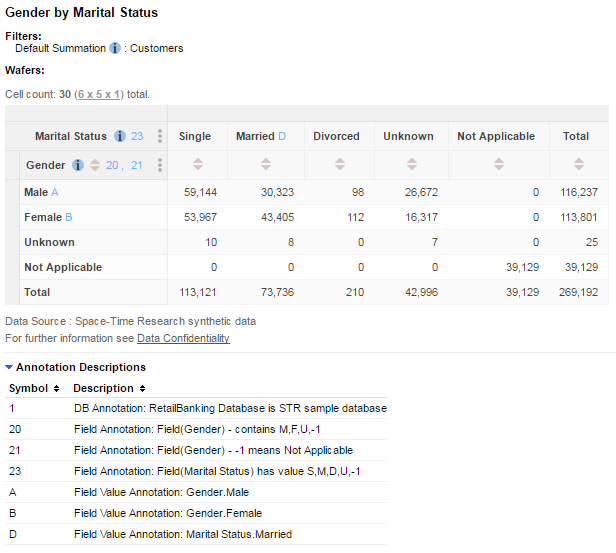Sort annotations by the Symbol column
The height and width of the screenshot is (553, 616).
(x=56, y=388)
